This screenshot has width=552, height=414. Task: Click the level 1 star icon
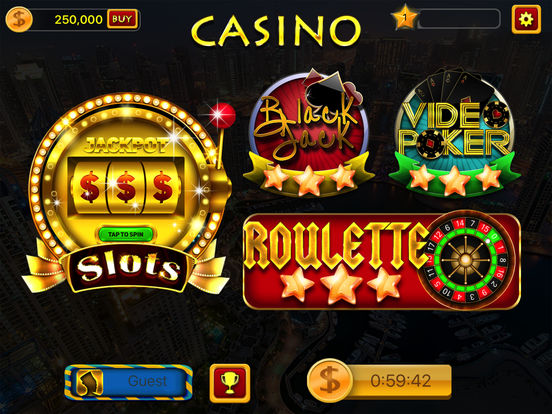pyautogui.click(x=405, y=17)
